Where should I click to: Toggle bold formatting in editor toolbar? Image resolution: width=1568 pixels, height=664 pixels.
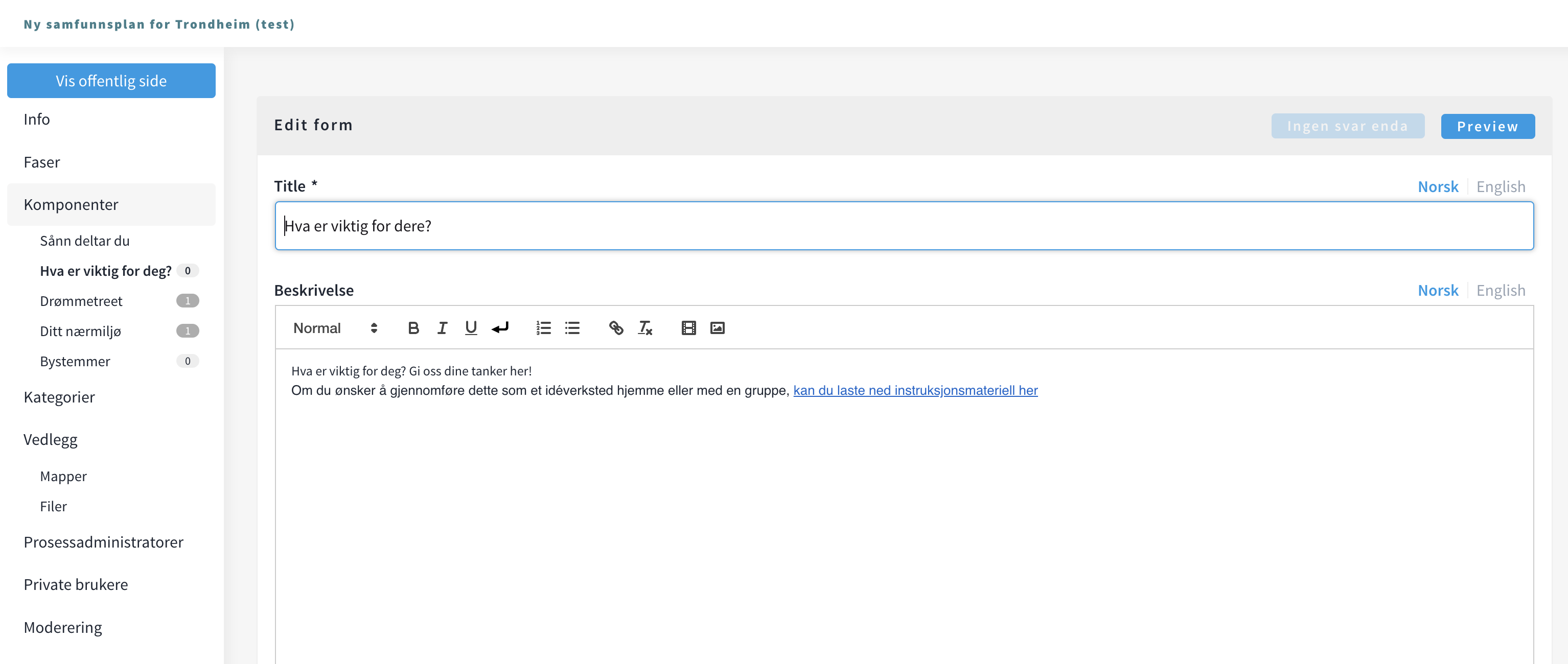coord(413,328)
